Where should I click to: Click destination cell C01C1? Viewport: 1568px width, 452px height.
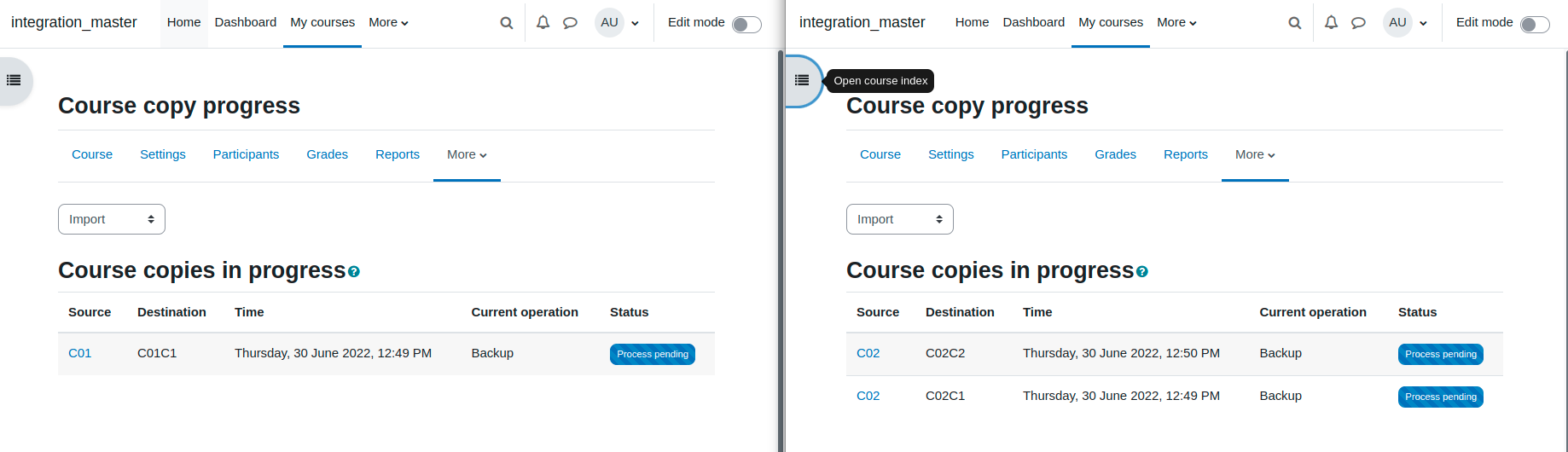click(x=157, y=354)
